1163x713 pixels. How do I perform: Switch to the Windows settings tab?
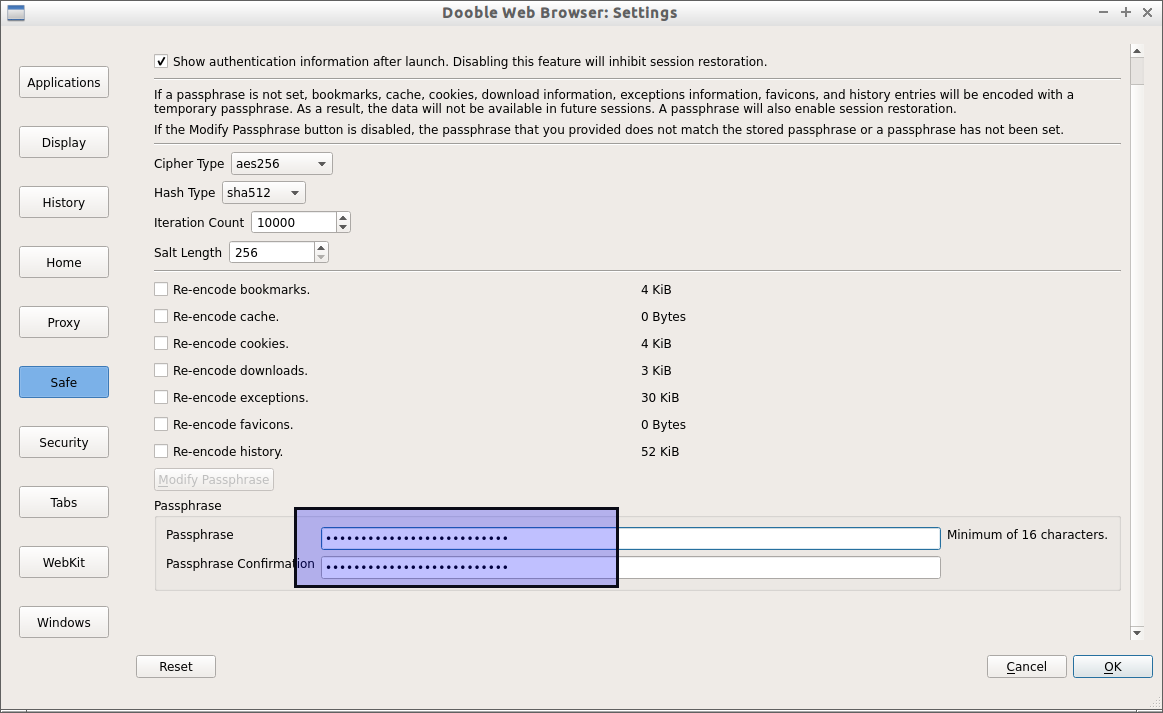(x=64, y=622)
